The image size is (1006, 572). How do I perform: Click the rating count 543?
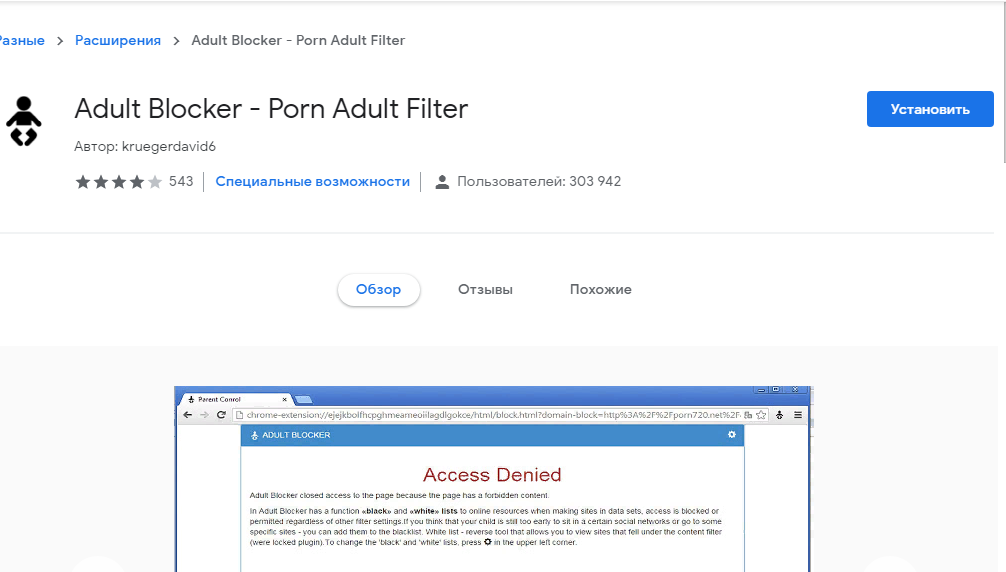point(181,181)
